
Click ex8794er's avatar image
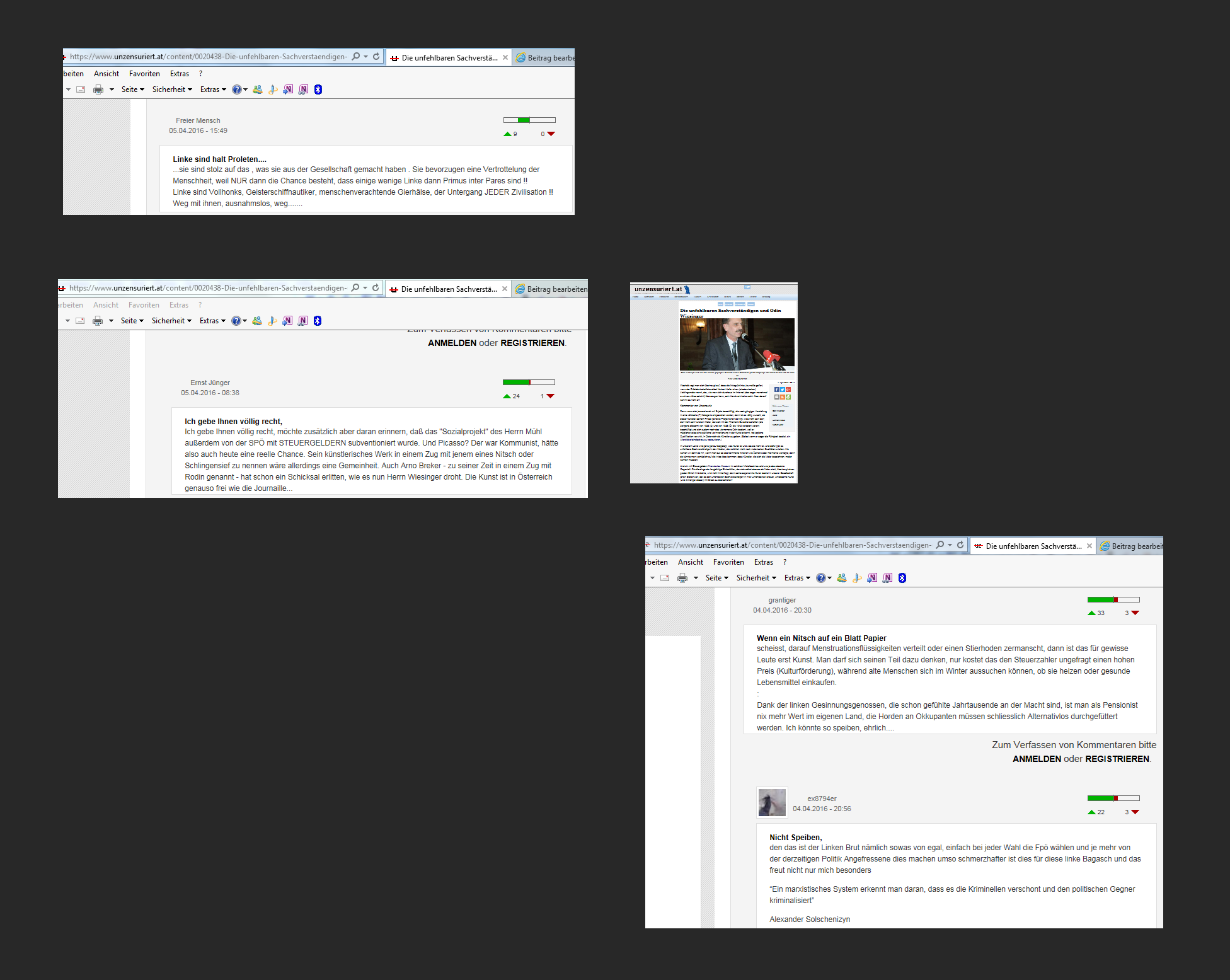point(772,803)
